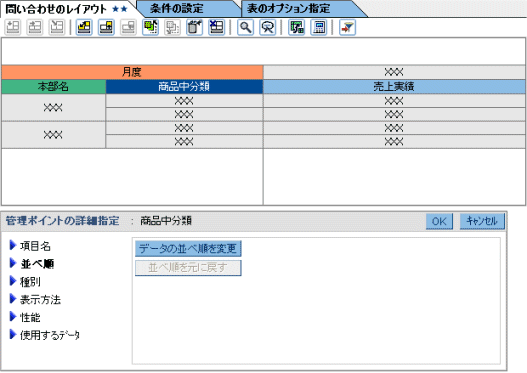Viewport: 527px width, 373px height.
Task: Click the toolbar icon with yellow block on right
Action: click(106, 27)
